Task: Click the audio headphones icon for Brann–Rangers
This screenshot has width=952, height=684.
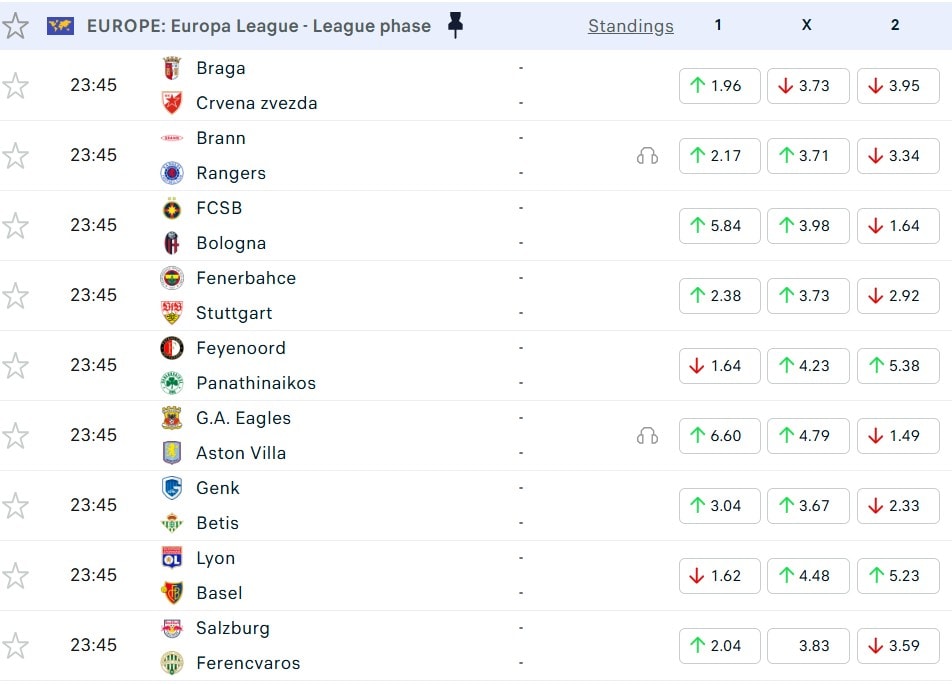Action: (647, 156)
